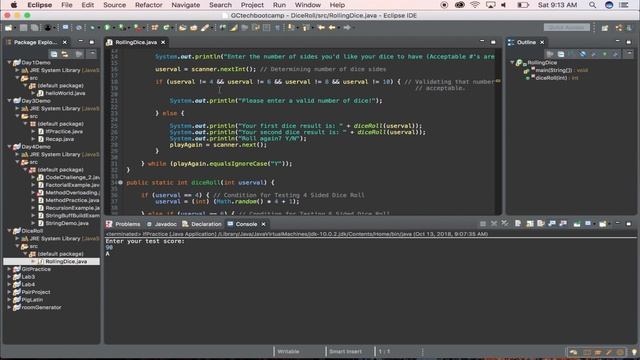Open the Navigate menu
Viewport: 640px width, 360px height.
[186, 5]
